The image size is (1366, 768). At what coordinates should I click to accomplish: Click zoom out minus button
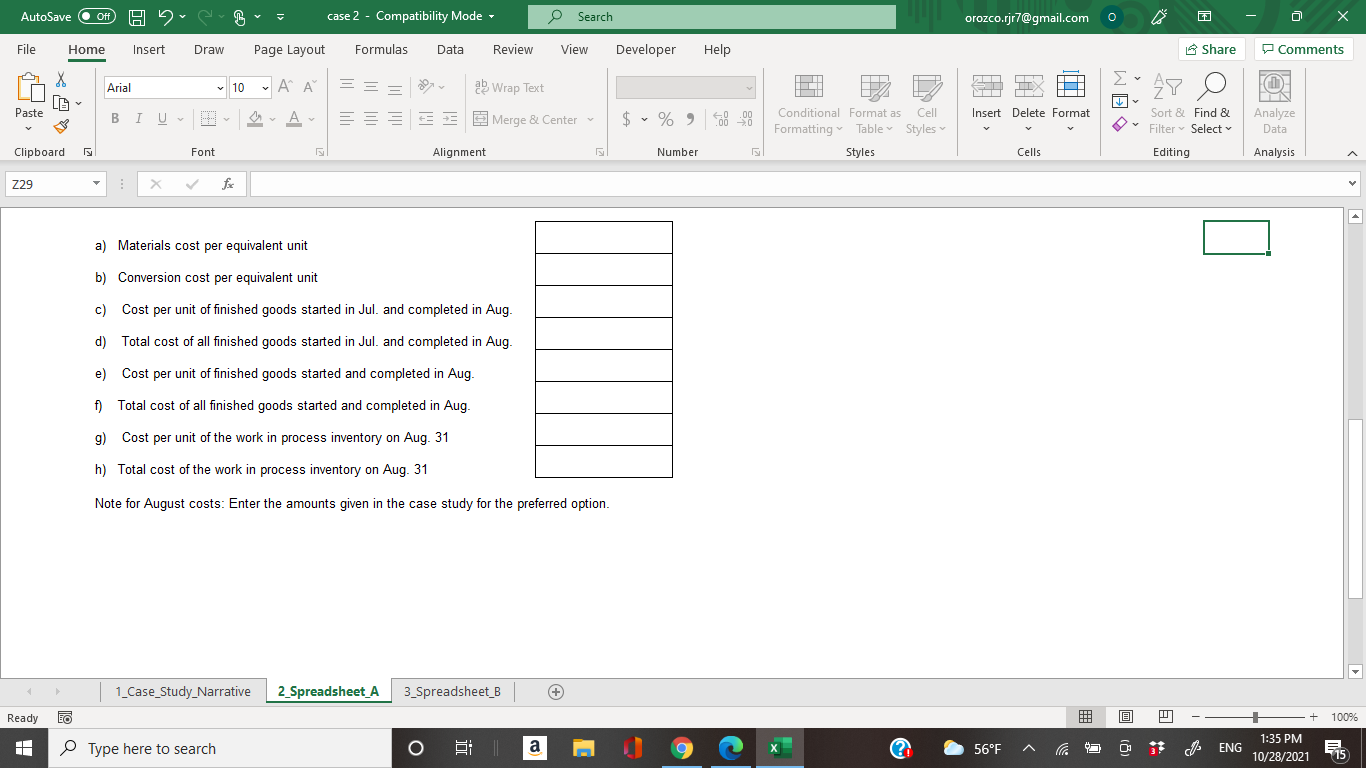[x=1196, y=717]
